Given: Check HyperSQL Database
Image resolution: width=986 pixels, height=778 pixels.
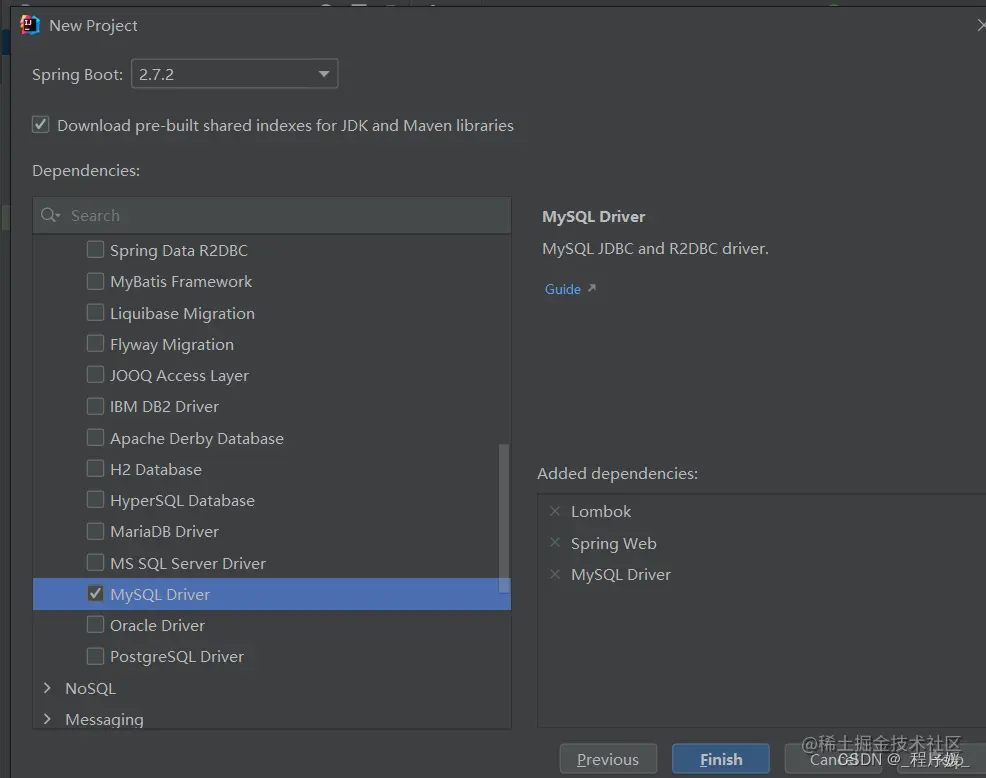Looking at the screenshot, I should (x=95, y=499).
